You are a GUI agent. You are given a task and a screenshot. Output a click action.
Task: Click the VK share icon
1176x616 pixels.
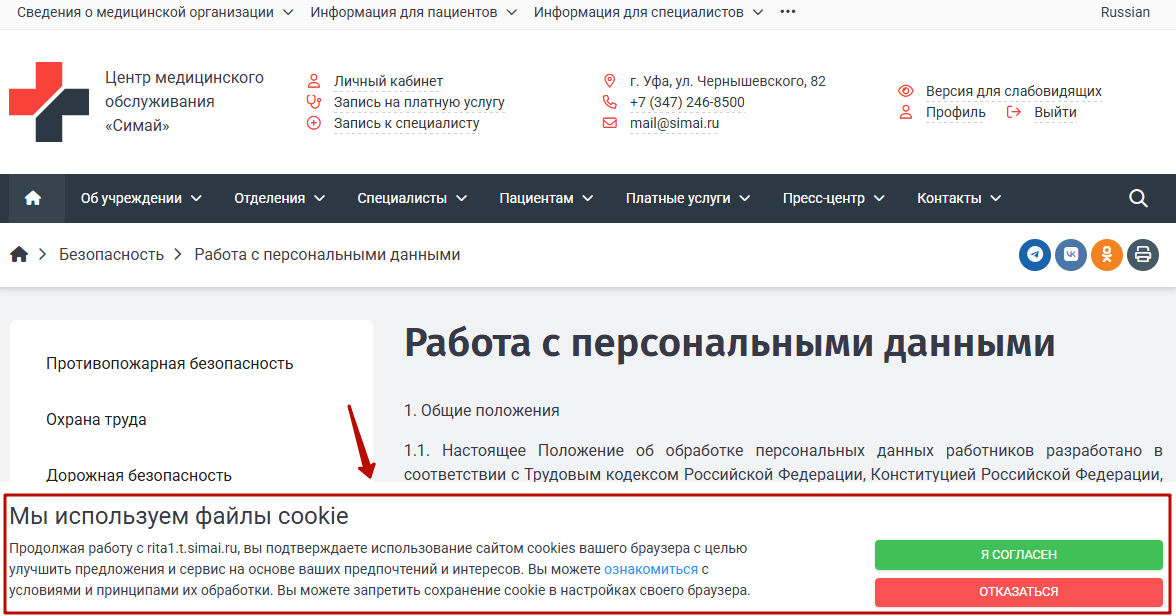tap(1071, 255)
